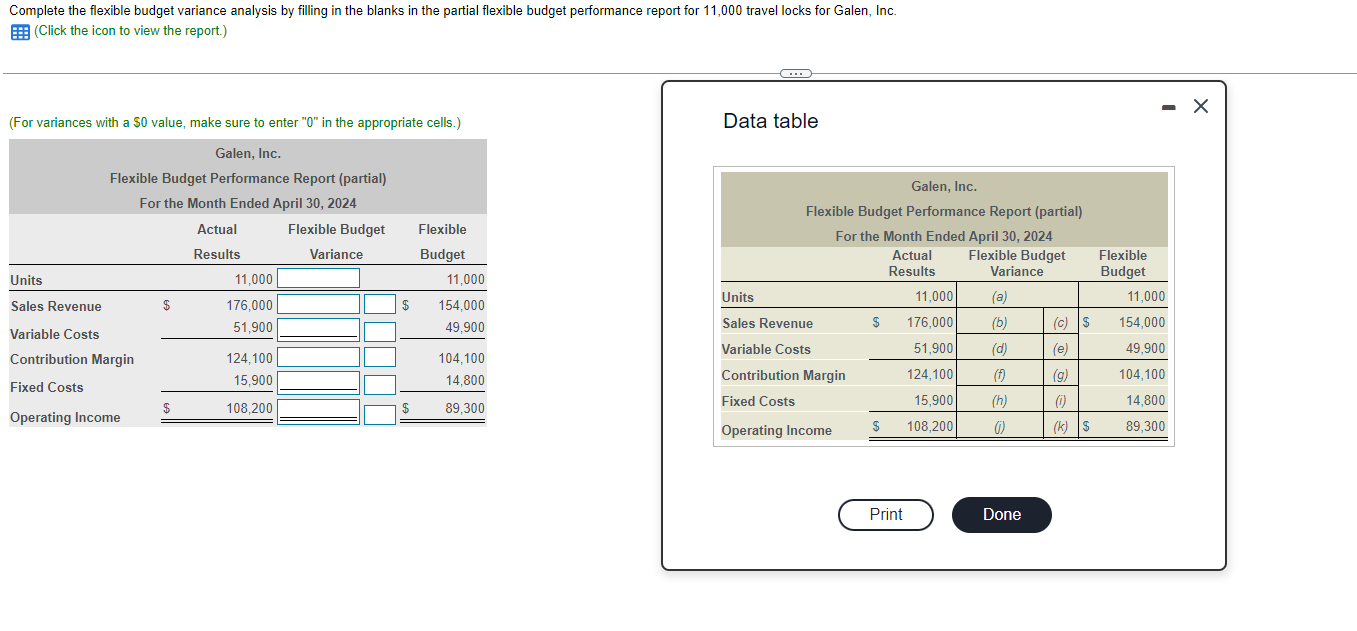Screen dimensions: 1357x631
Task: Click 15,900 value in Data table
Action: (x=934, y=401)
